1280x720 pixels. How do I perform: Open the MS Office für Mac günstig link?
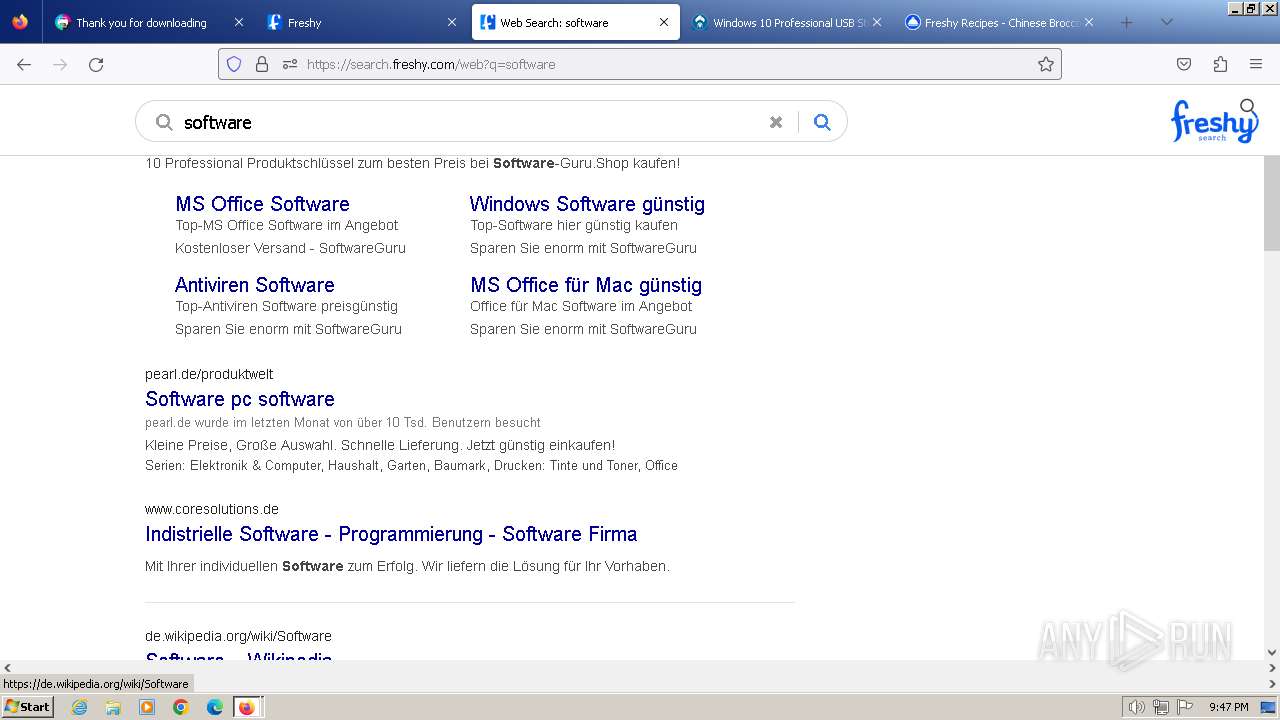[586, 285]
